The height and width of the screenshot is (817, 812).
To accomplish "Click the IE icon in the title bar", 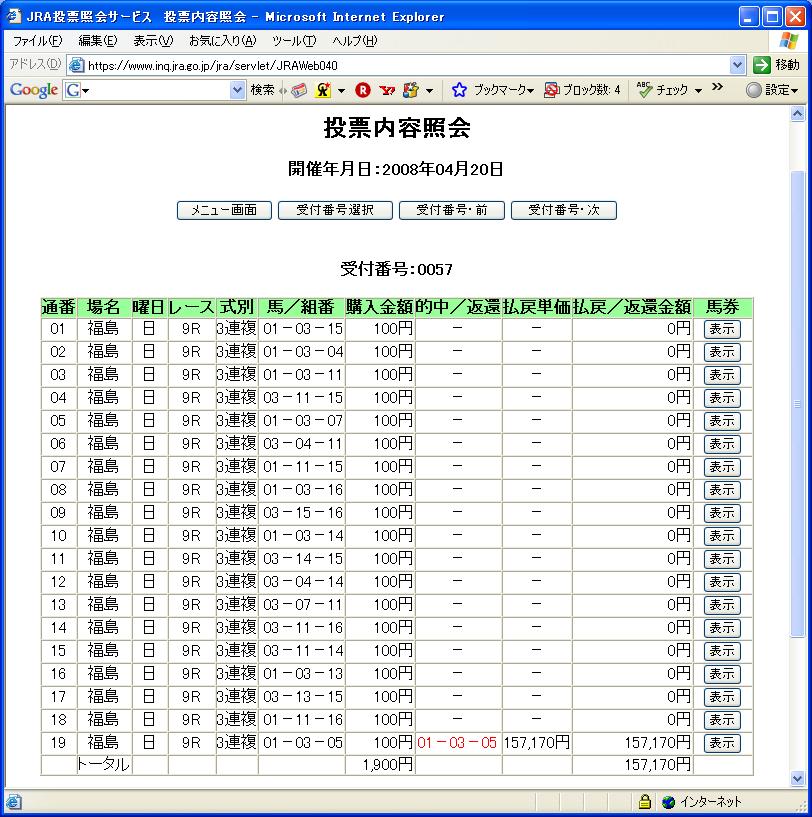I will click(14, 16).
